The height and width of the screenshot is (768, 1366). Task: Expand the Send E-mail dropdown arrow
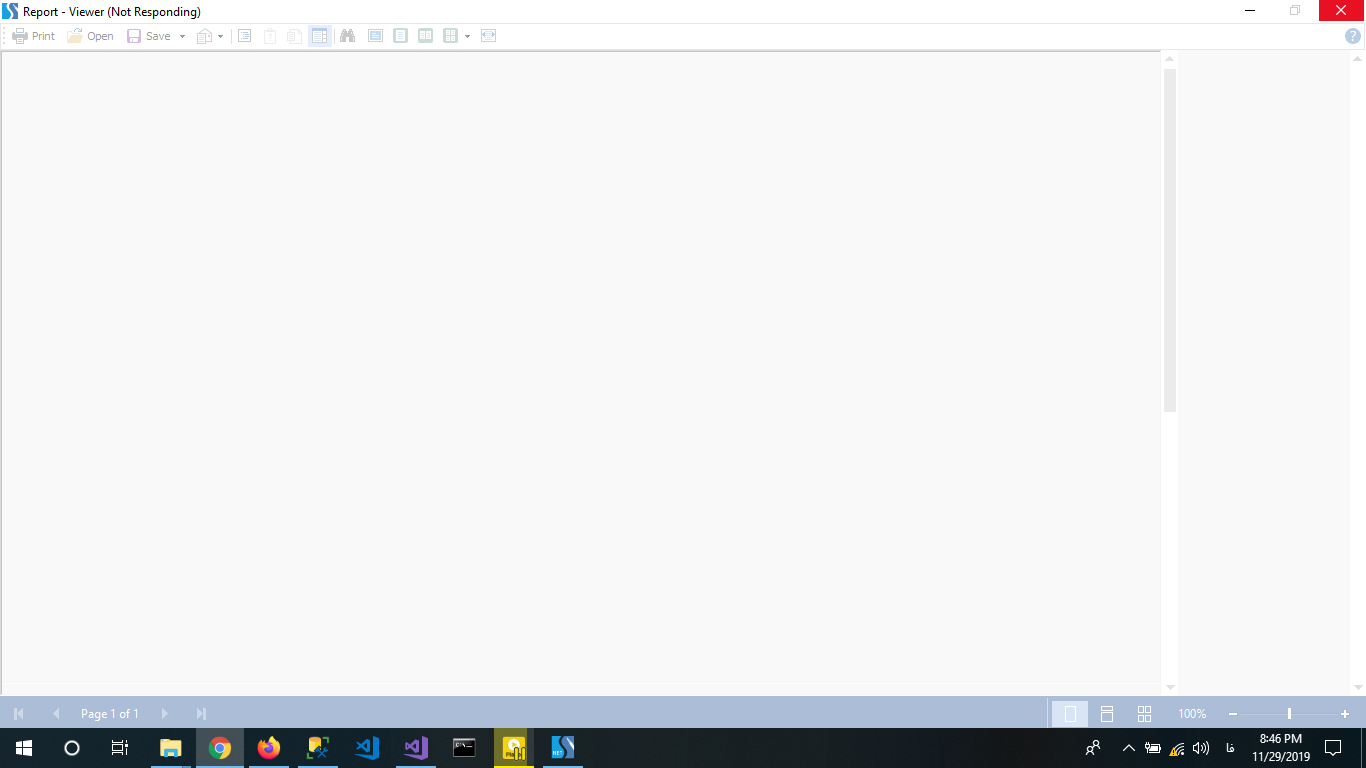[220, 36]
